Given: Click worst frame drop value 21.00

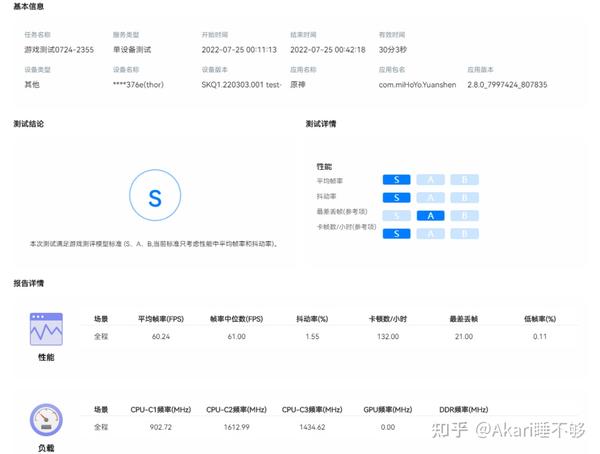Looking at the screenshot, I should tap(464, 336).
